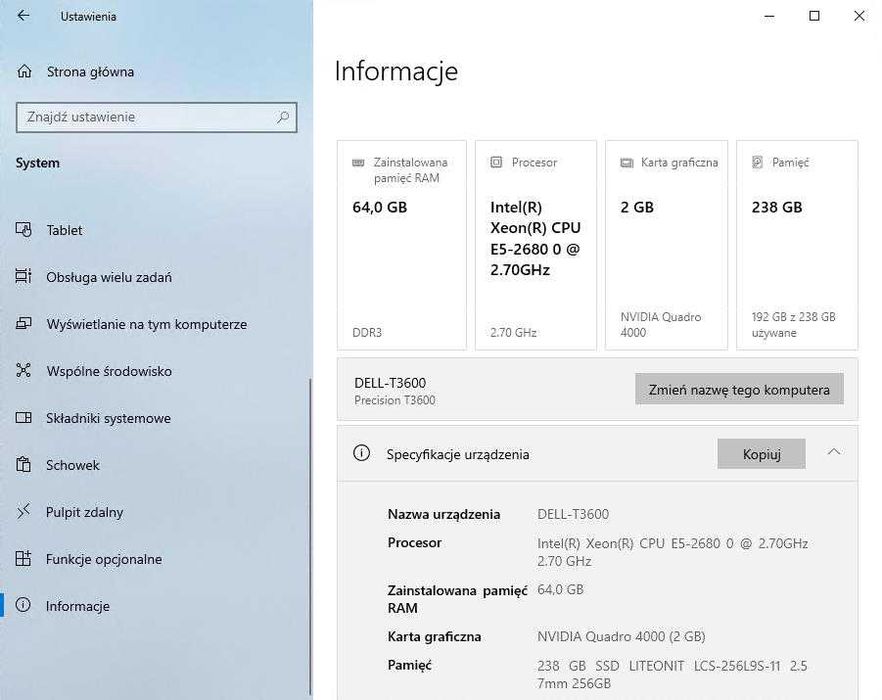Screen dimensions: 882x700
Task: Click the Informacje info icon in sidebar
Action: coord(24,605)
